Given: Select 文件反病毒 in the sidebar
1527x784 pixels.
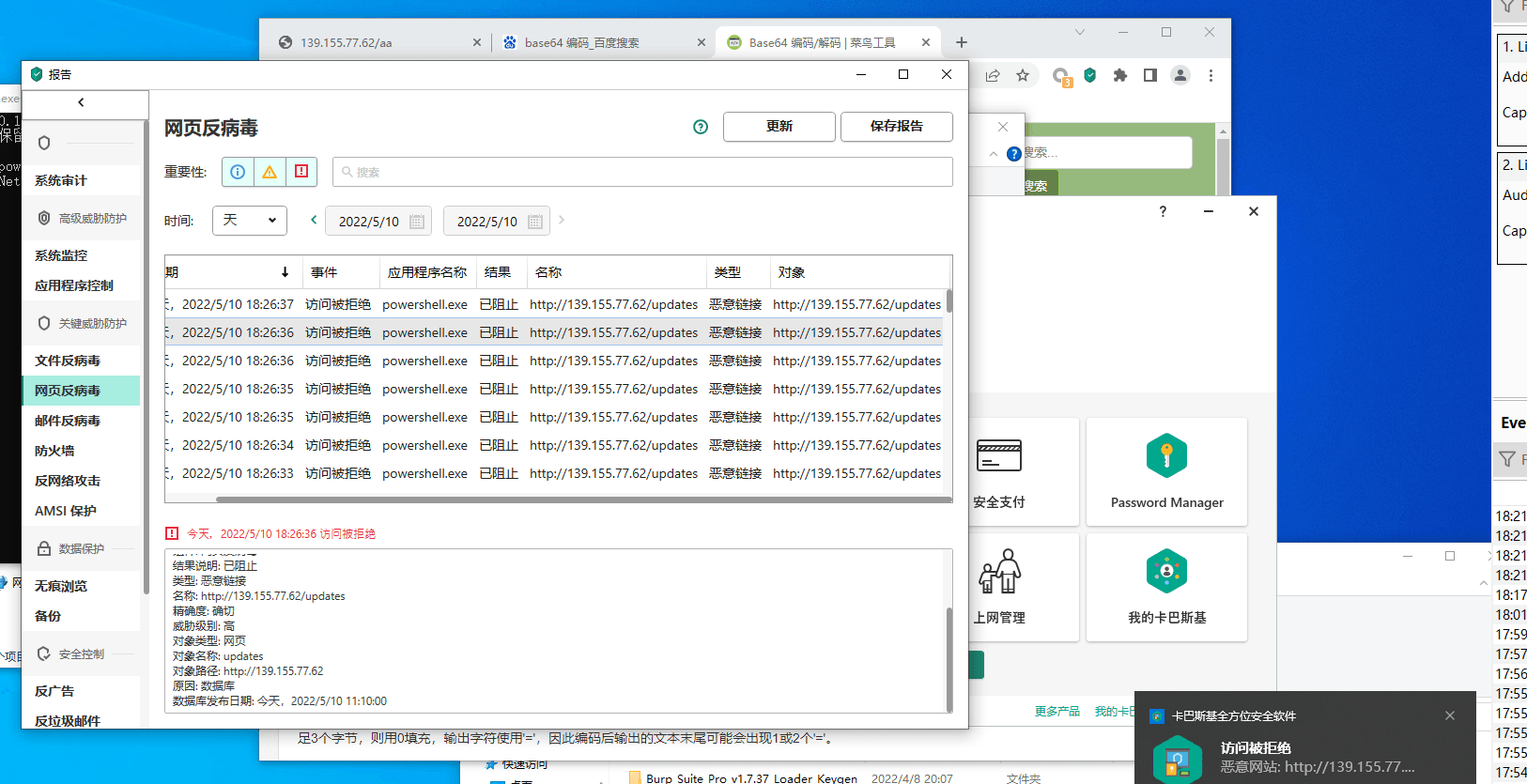Looking at the screenshot, I should click(x=68, y=361).
